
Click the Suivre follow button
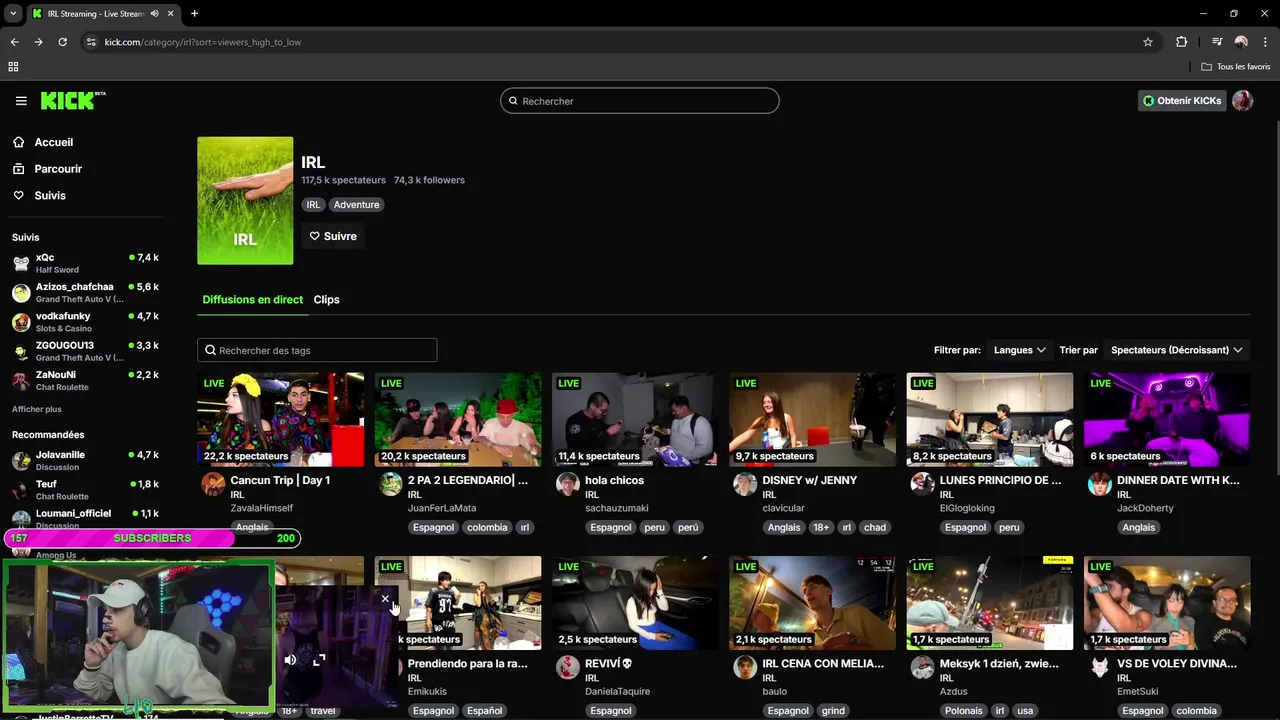[x=333, y=236]
